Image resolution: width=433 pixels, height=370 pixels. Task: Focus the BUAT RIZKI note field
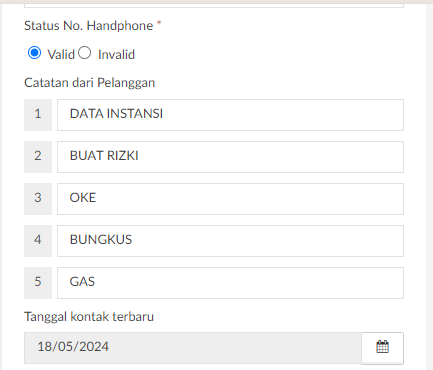tap(230, 157)
